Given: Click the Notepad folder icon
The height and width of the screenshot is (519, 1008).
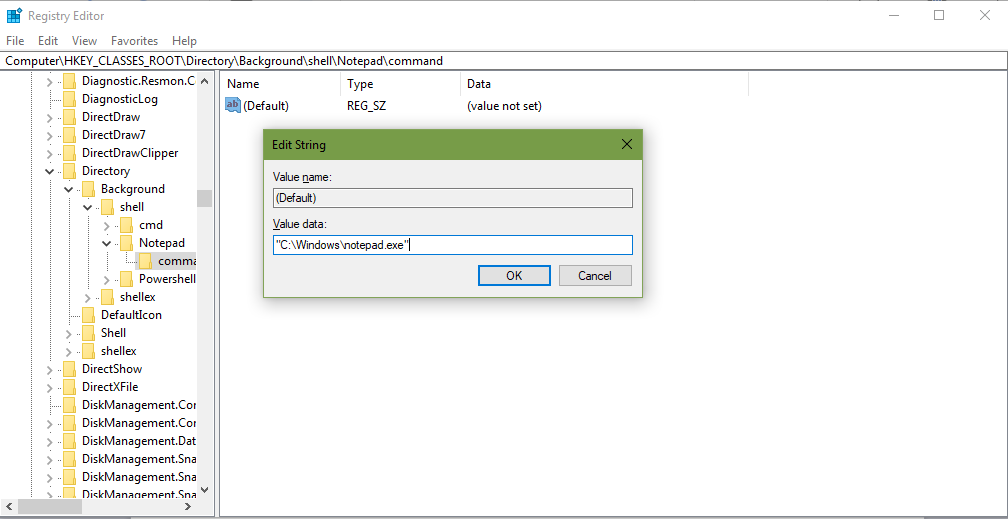Looking at the screenshot, I should pos(127,243).
